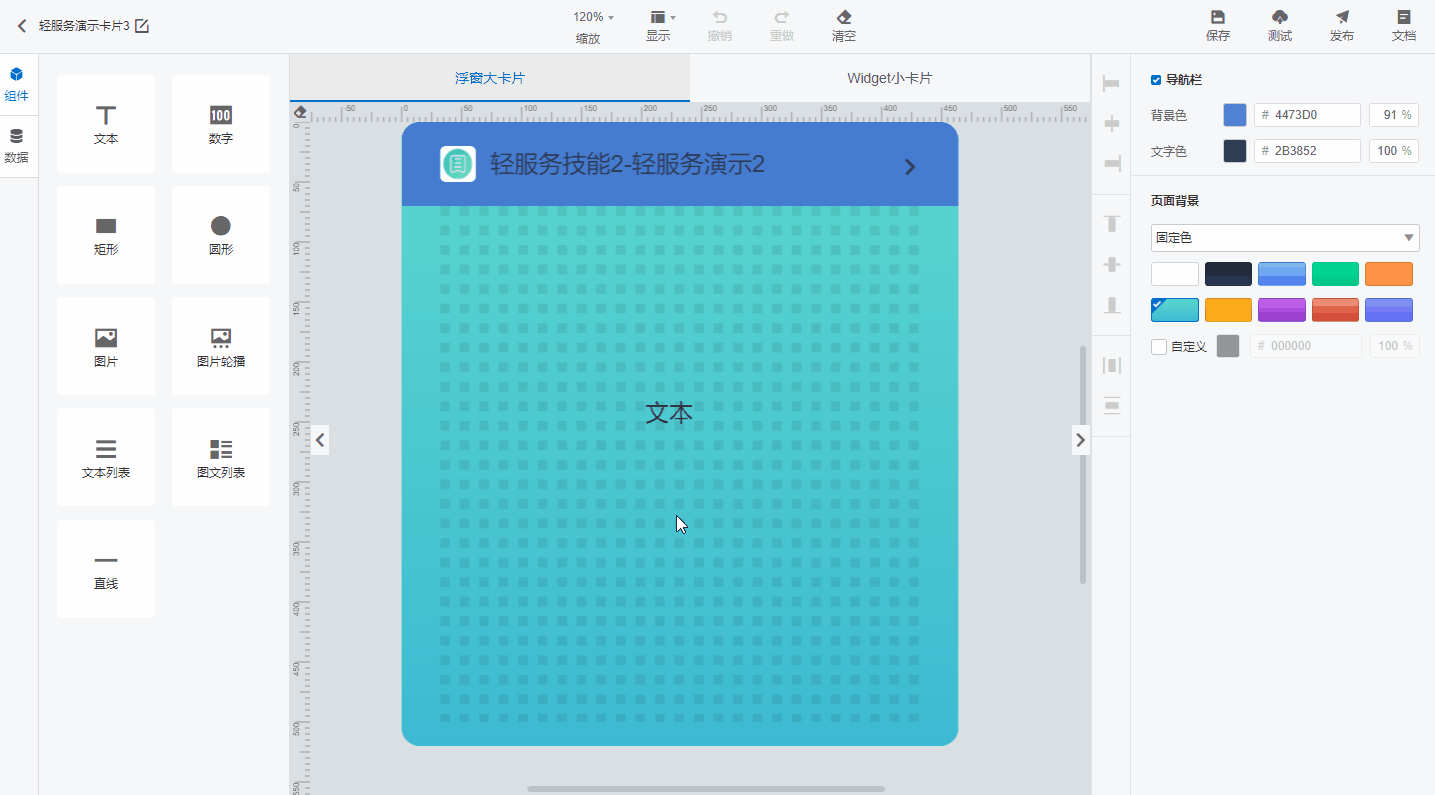Open the 文档 documentation icon
The width and height of the screenshot is (1435, 795).
[x=1404, y=17]
